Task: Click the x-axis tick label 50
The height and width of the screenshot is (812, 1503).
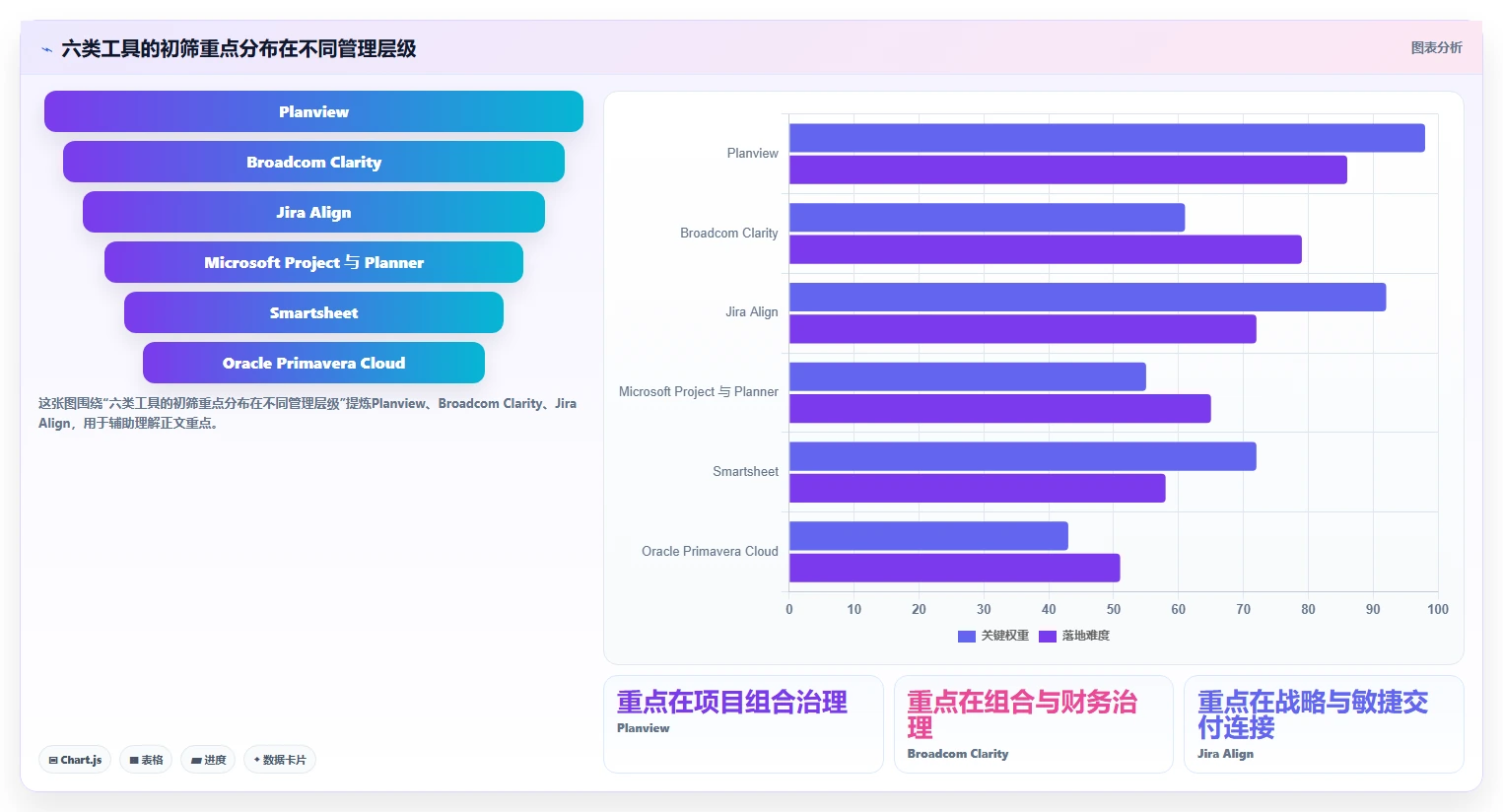Action: (x=1114, y=609)
